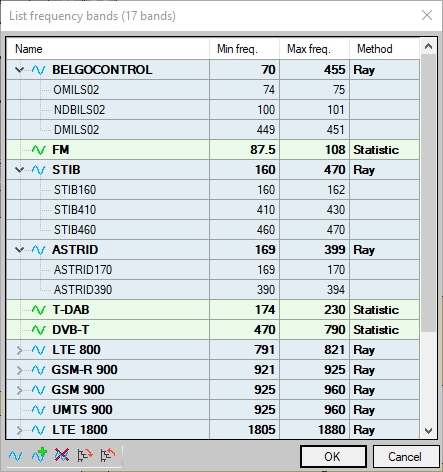Viewport: 443px width, 472px height.
Task: Click the blue wave icon beside GSM-R 900
Action: coord(39,370)
